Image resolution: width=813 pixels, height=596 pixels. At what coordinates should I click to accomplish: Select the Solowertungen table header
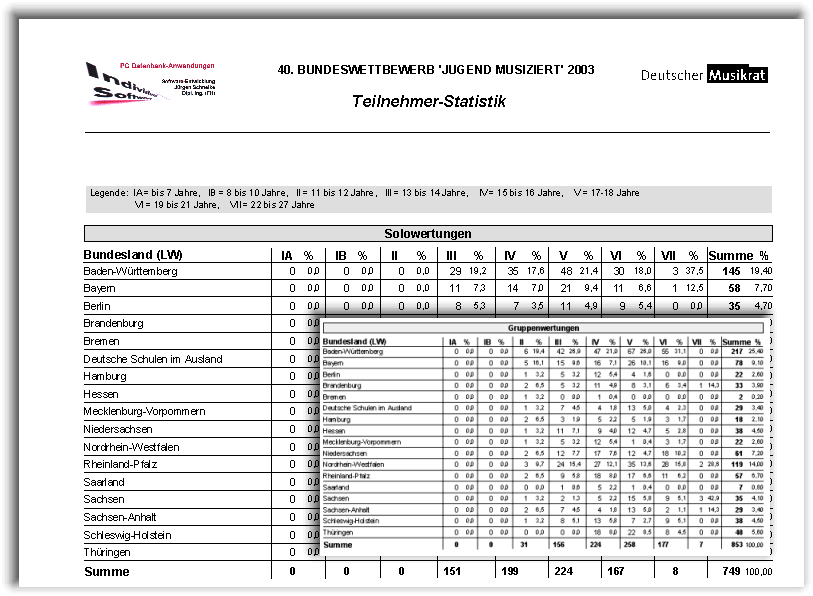(427, 234)
